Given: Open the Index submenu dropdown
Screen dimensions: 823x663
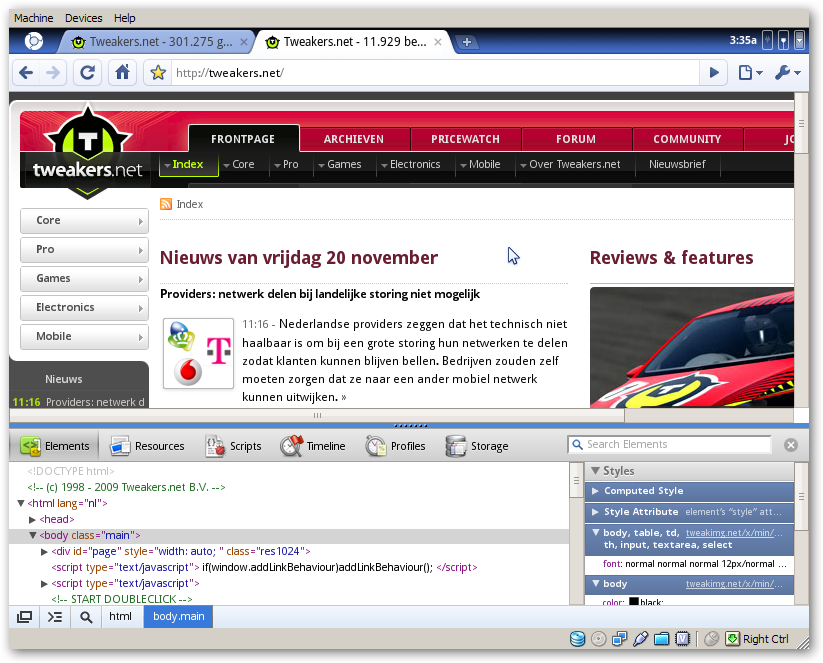Looking at the screenshot, I should pos(188,164).
